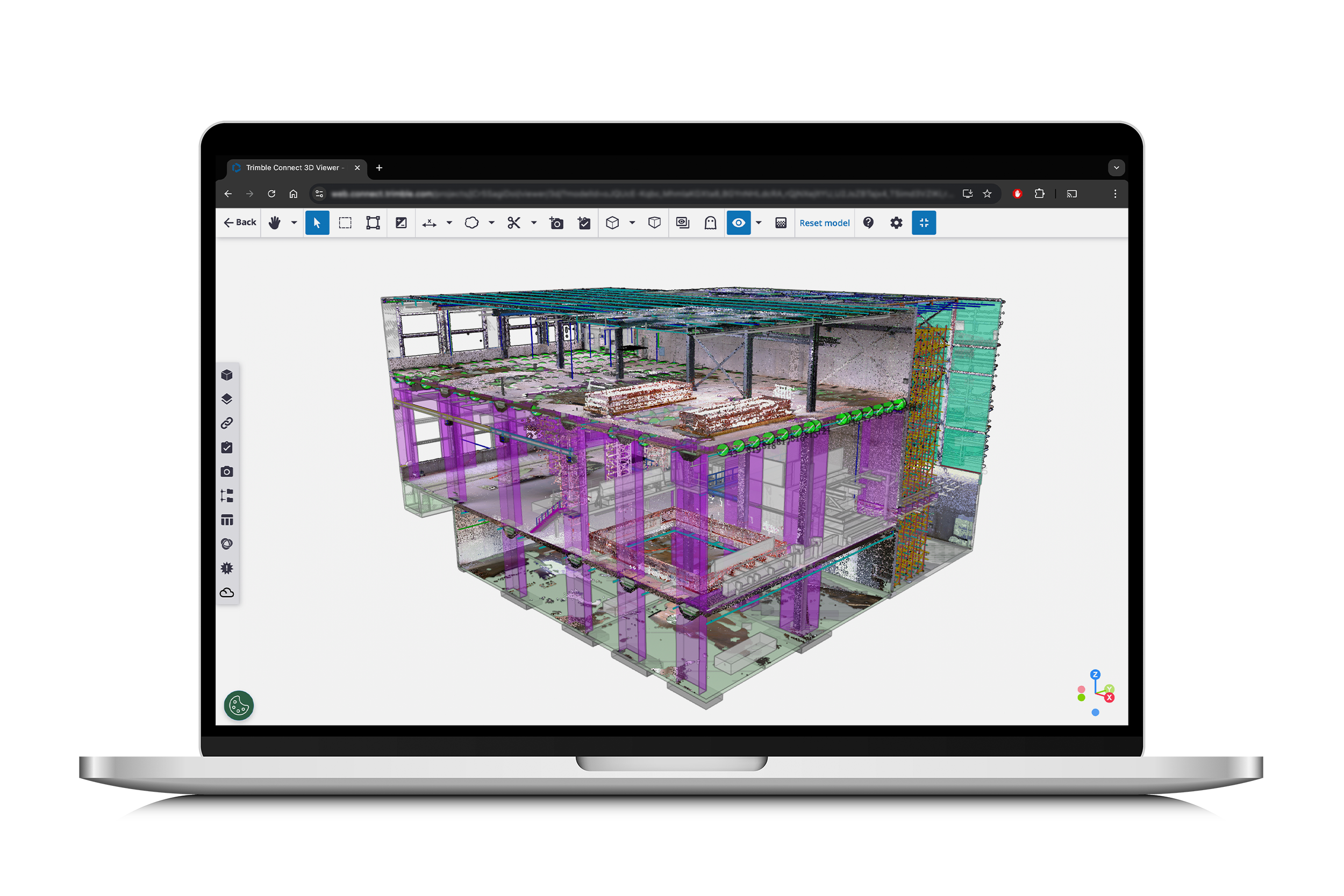Toggle the eye visibility button in toolbar
Viewport: 1344px width, 896px height.
click(x=739, y=223)
